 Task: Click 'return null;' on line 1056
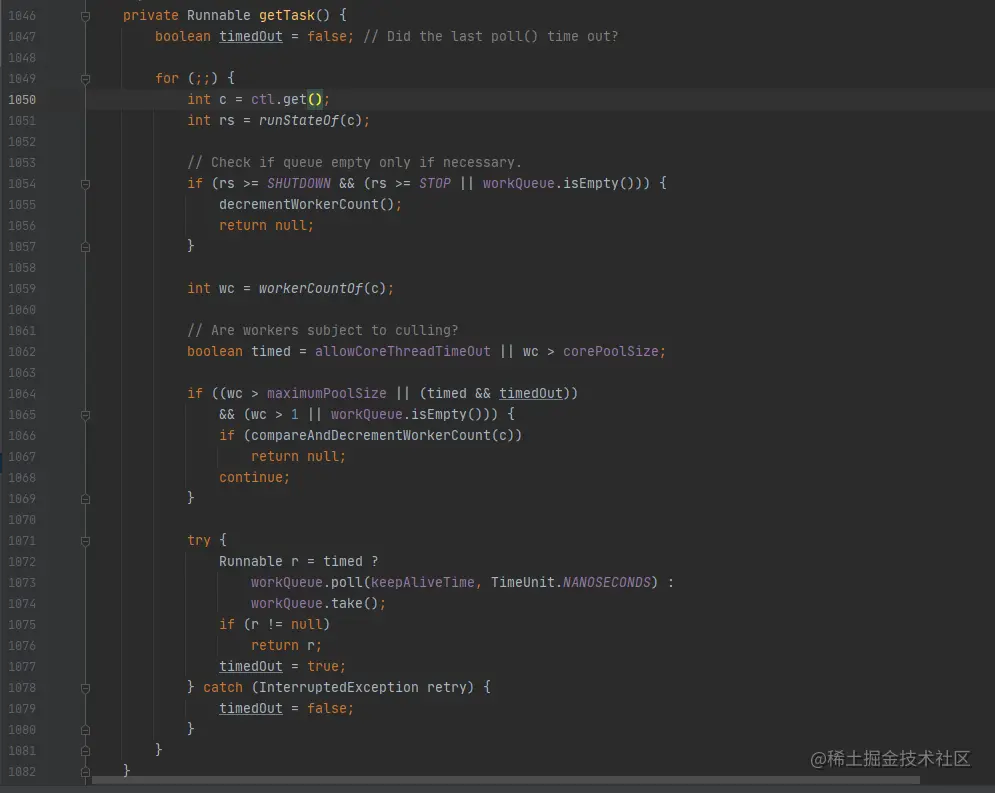(267, 225)
